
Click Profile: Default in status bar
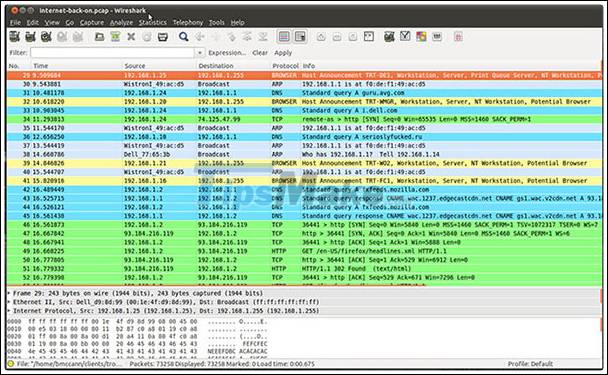530,364
